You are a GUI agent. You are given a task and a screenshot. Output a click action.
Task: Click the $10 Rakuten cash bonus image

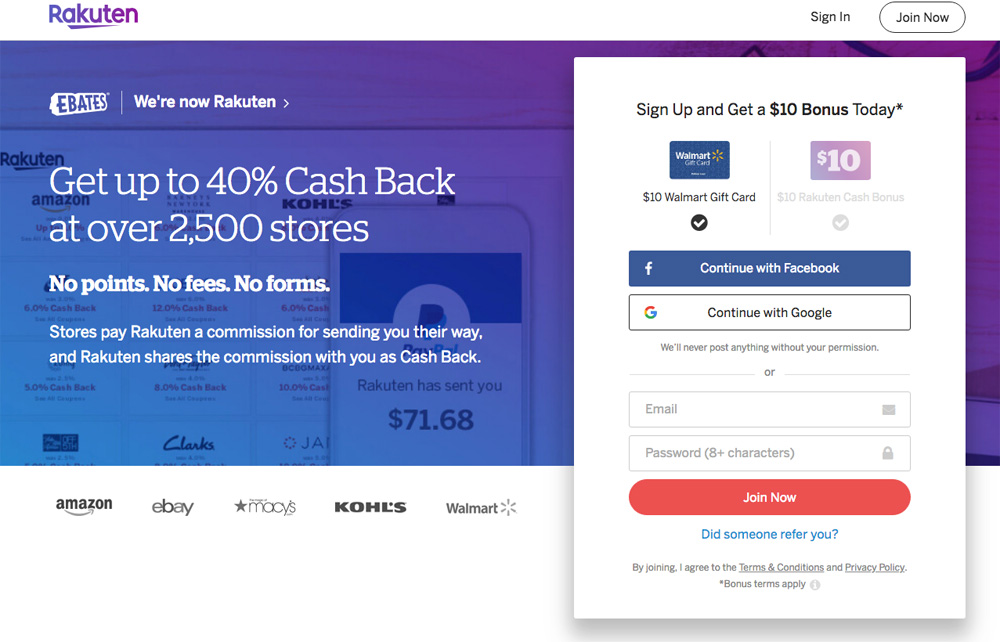840,160
